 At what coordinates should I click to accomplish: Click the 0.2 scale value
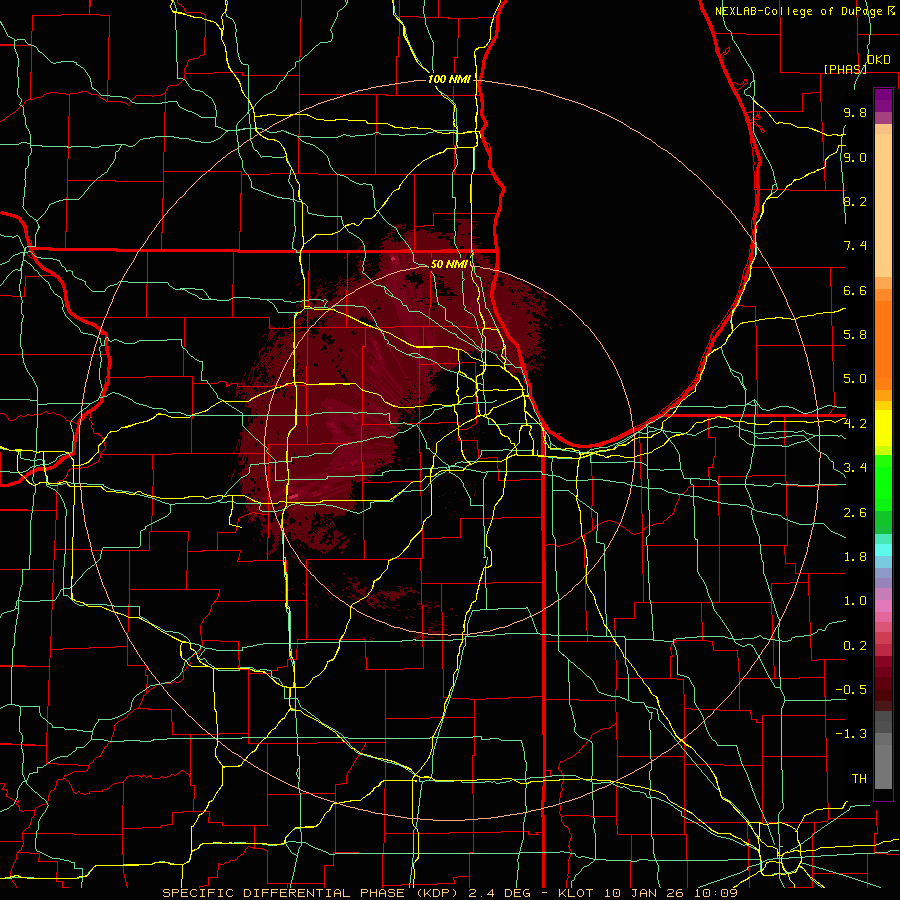click(855, 646)
